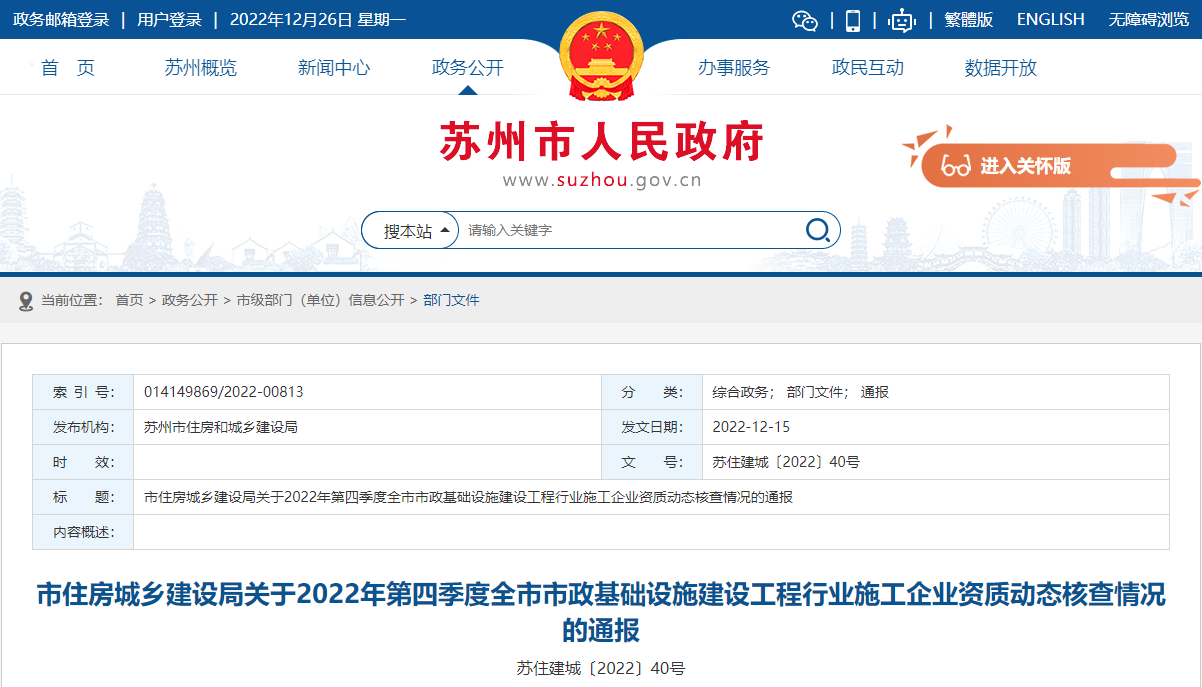The width and height of the screenshot is (1202, 687).
Task: Click the glasses icon on care-mode banner
Action: click(x=956, y=166)
